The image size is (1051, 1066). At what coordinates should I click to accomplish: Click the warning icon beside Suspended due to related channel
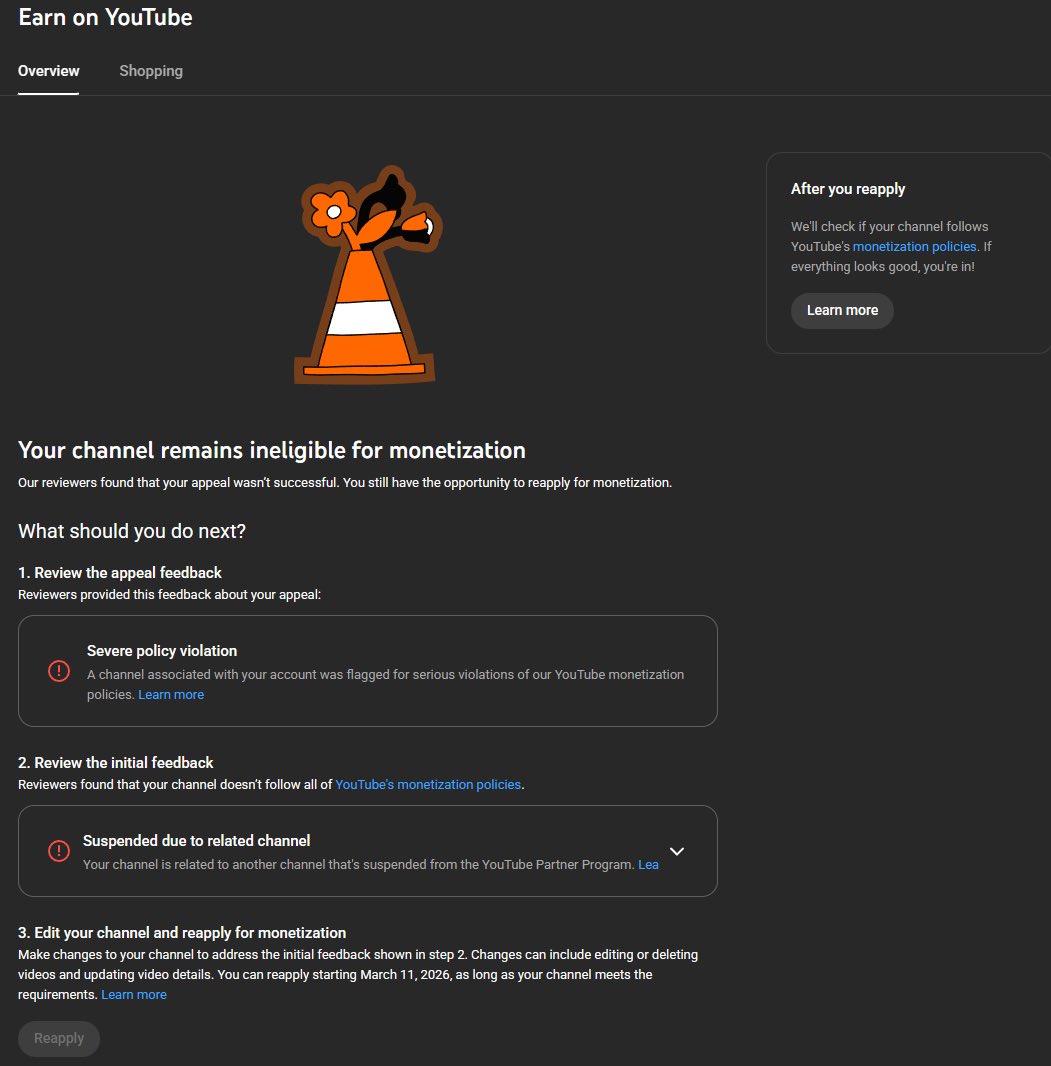[59, 850]
